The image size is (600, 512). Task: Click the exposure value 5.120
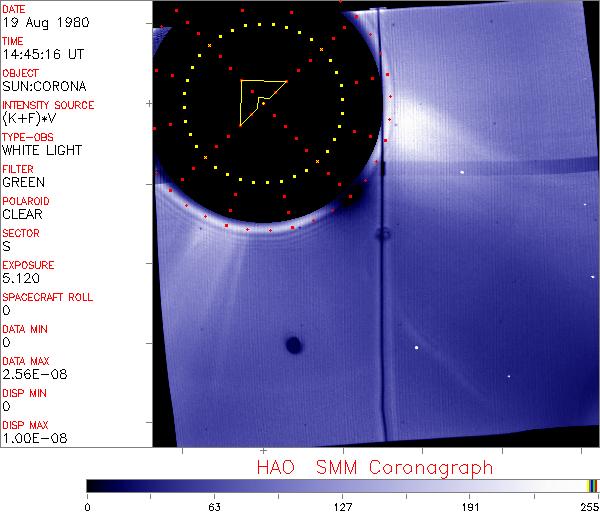(x=21, y=278)
